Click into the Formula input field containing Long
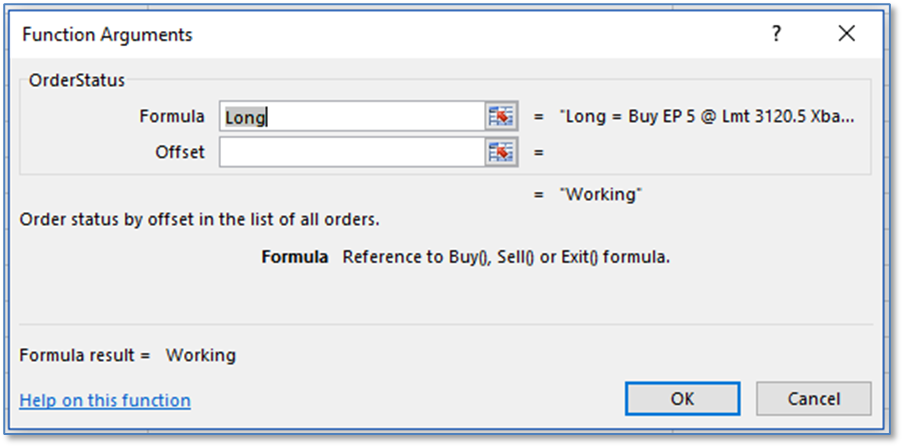This screenshot has width=904, height=447. [350, 117]
